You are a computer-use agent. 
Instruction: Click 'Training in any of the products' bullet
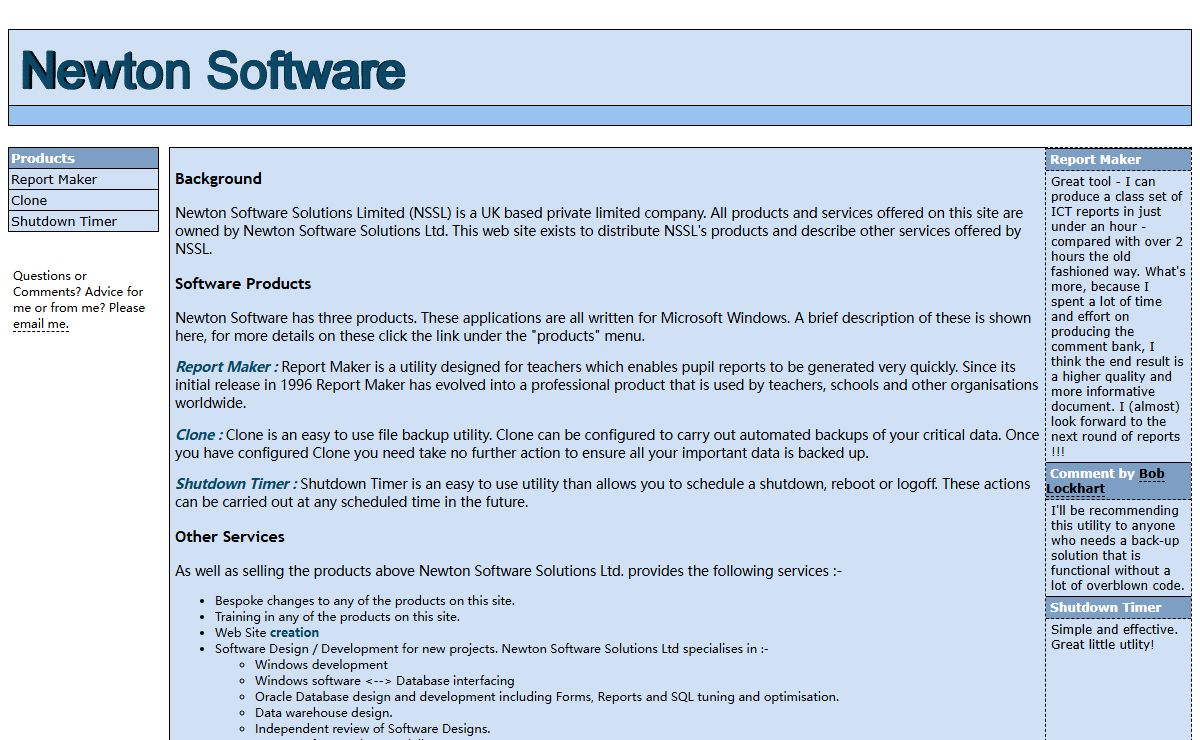[x=337, y=617]
